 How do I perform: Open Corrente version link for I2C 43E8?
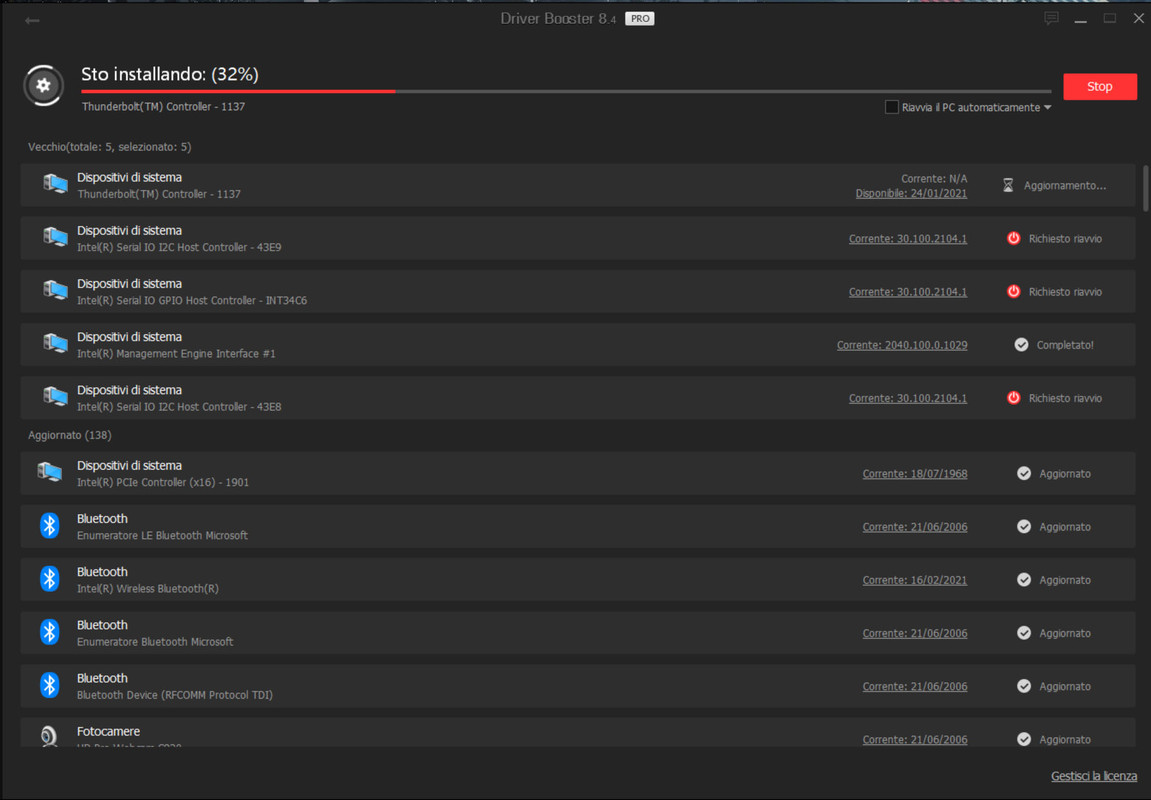point(907,399)
